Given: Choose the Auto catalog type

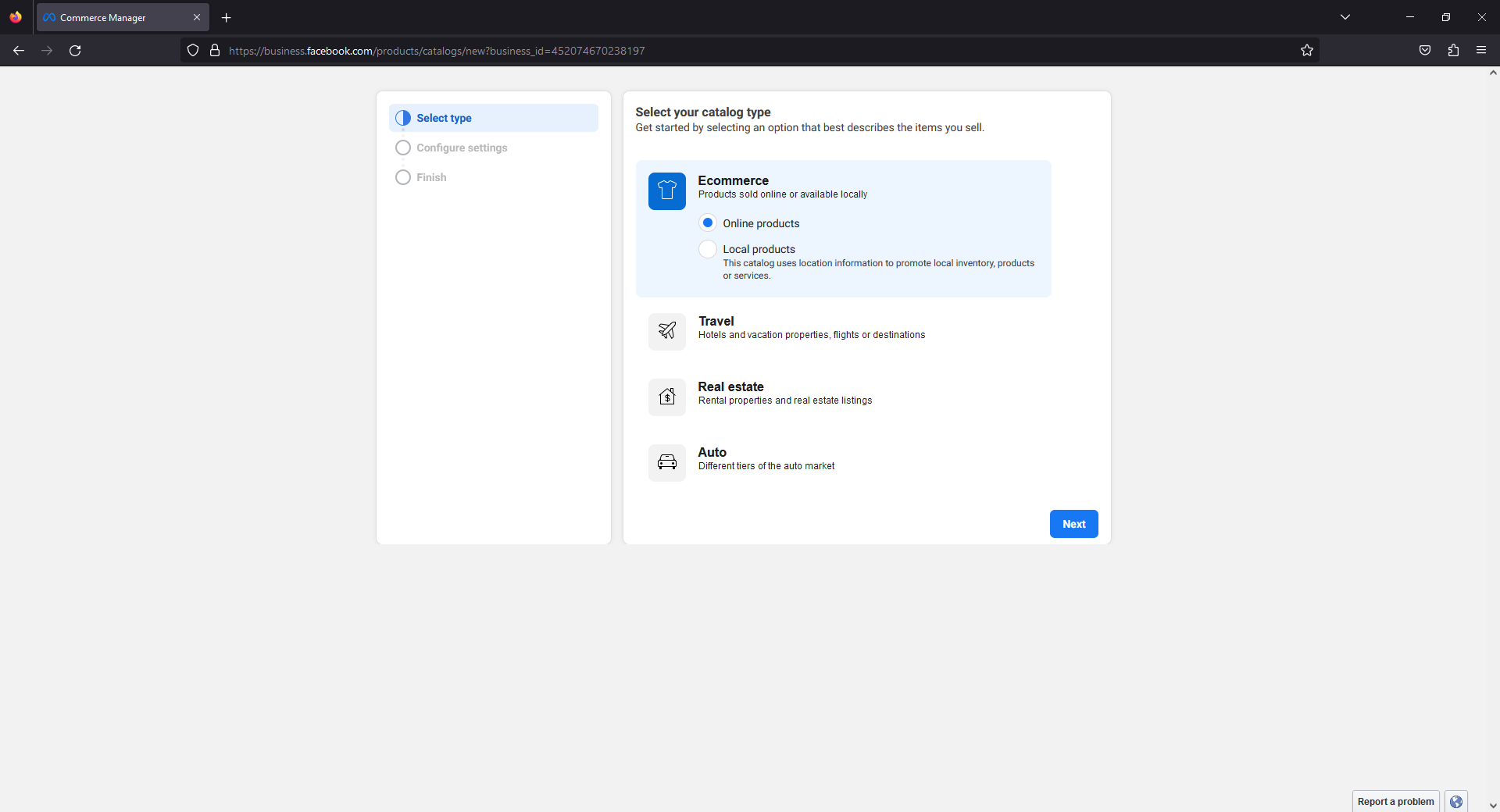Looking at the screenshot, I should (844, 463).
